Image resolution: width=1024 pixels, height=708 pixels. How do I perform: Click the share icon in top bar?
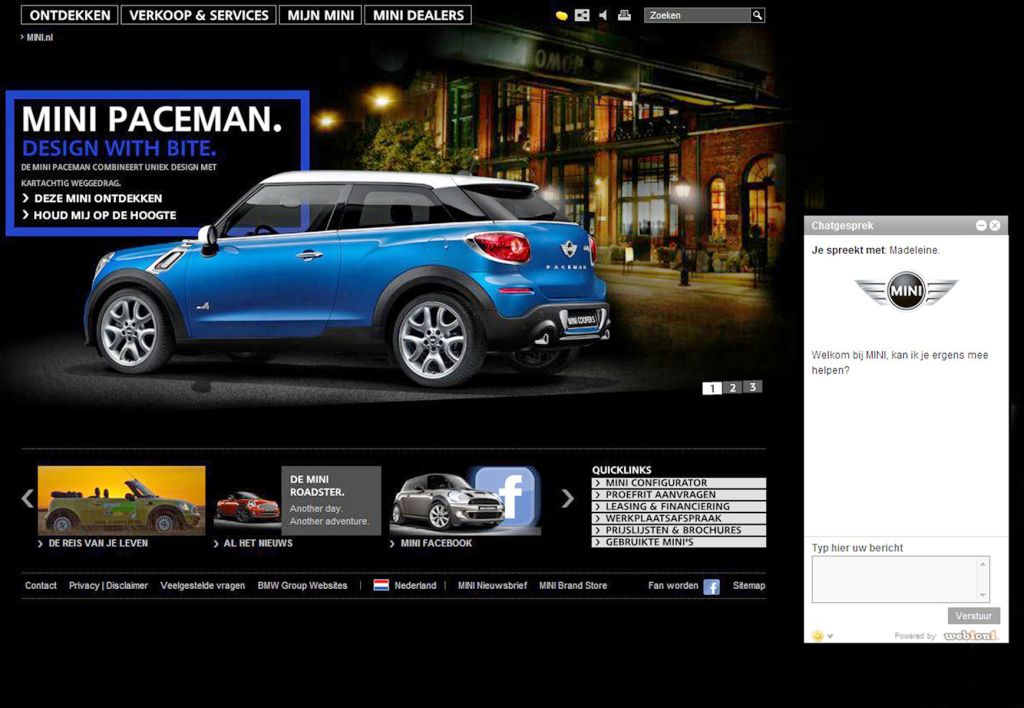(582, 16)
